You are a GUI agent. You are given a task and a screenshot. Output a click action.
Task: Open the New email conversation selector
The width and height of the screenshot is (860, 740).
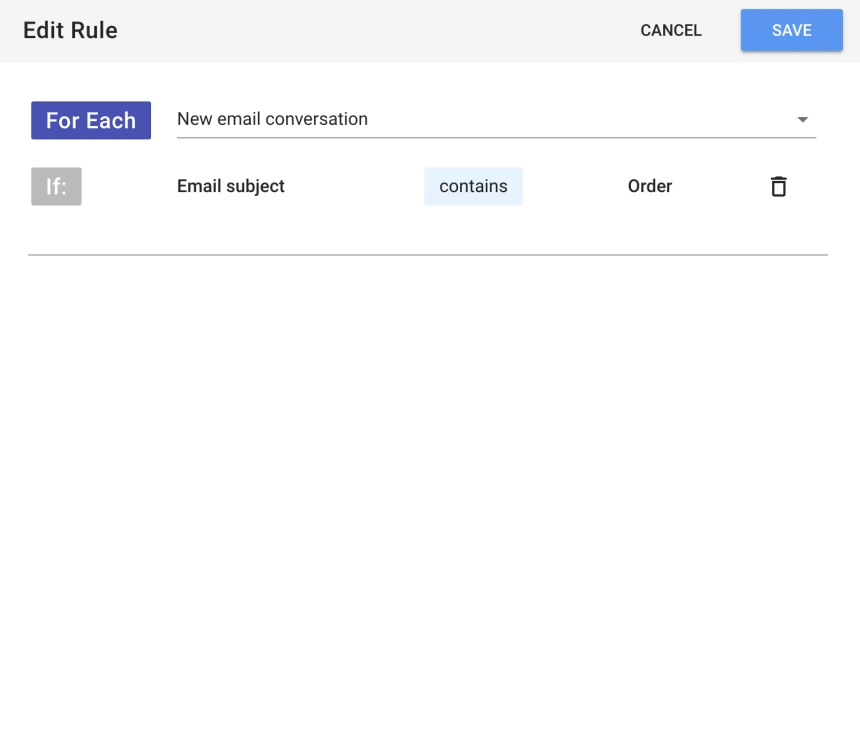pyautogui.click(x=496, y=119)
